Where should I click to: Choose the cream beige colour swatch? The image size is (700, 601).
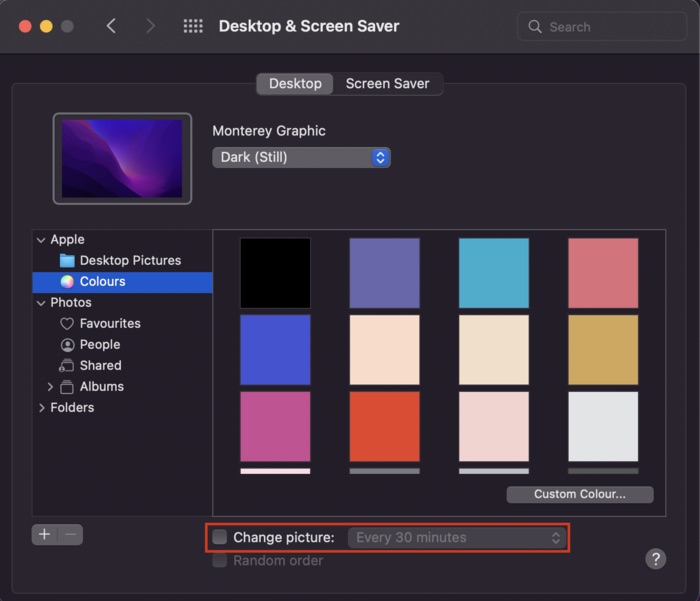pyautogui.click(x=494, y=350)
